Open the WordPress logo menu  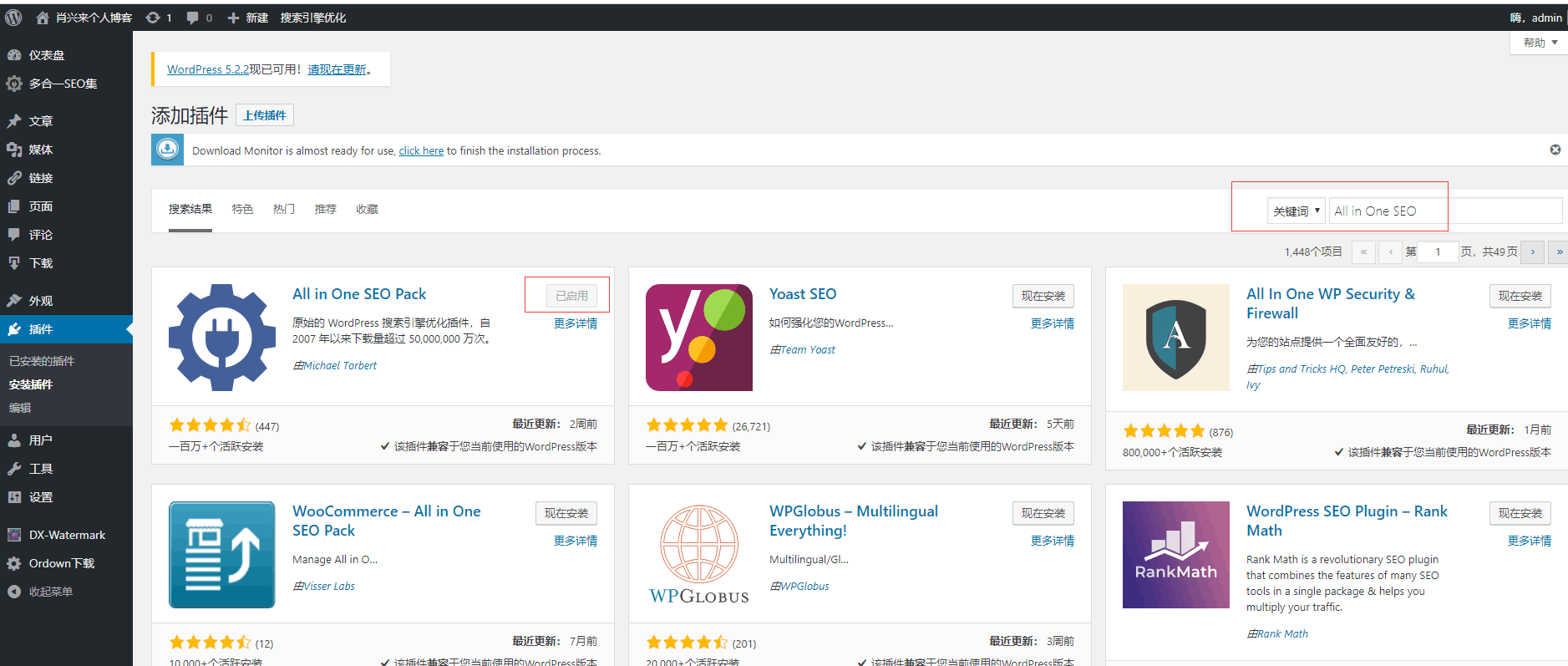13,17
